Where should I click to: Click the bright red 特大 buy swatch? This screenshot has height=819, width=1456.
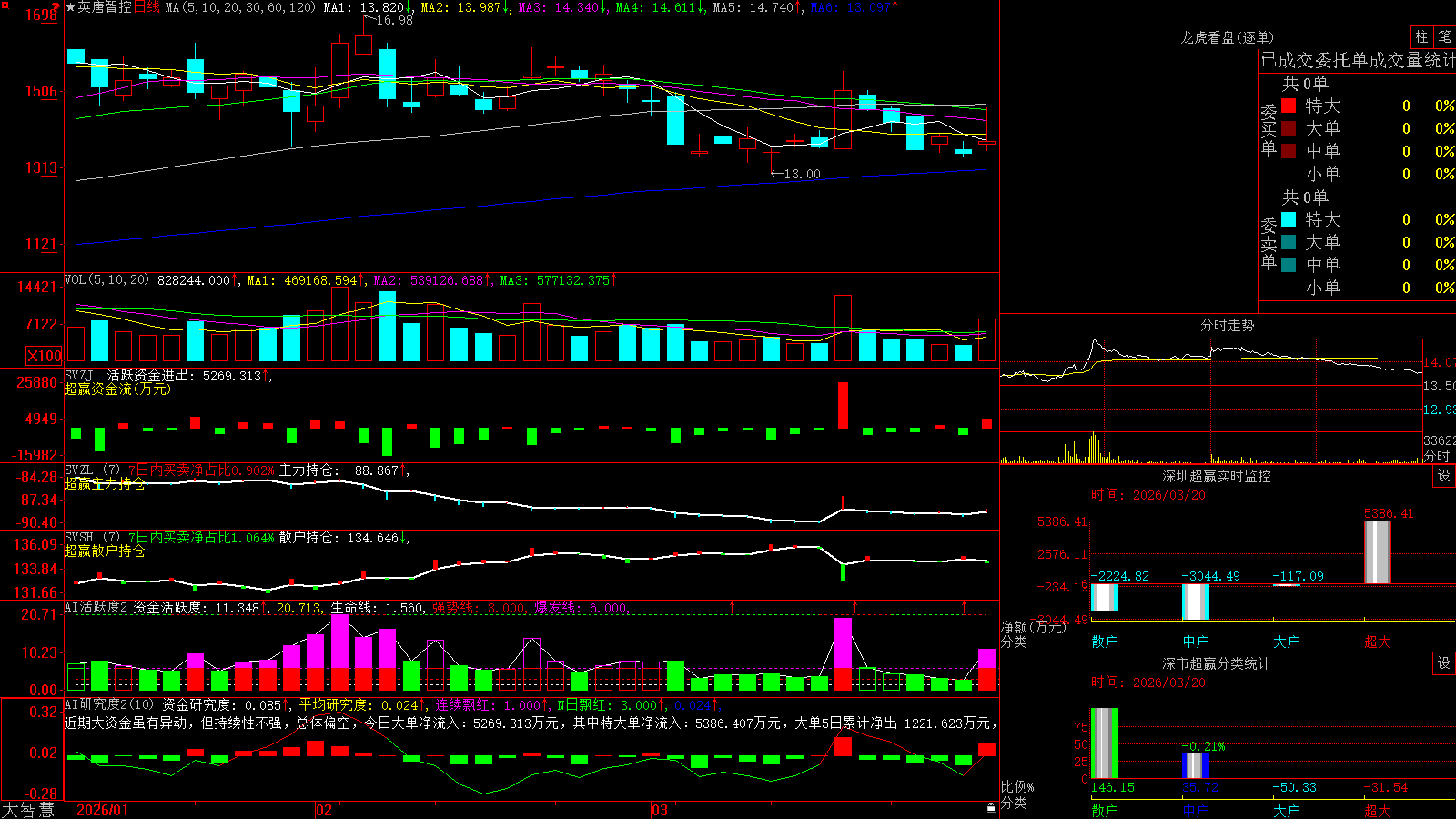click(1289, 106)
